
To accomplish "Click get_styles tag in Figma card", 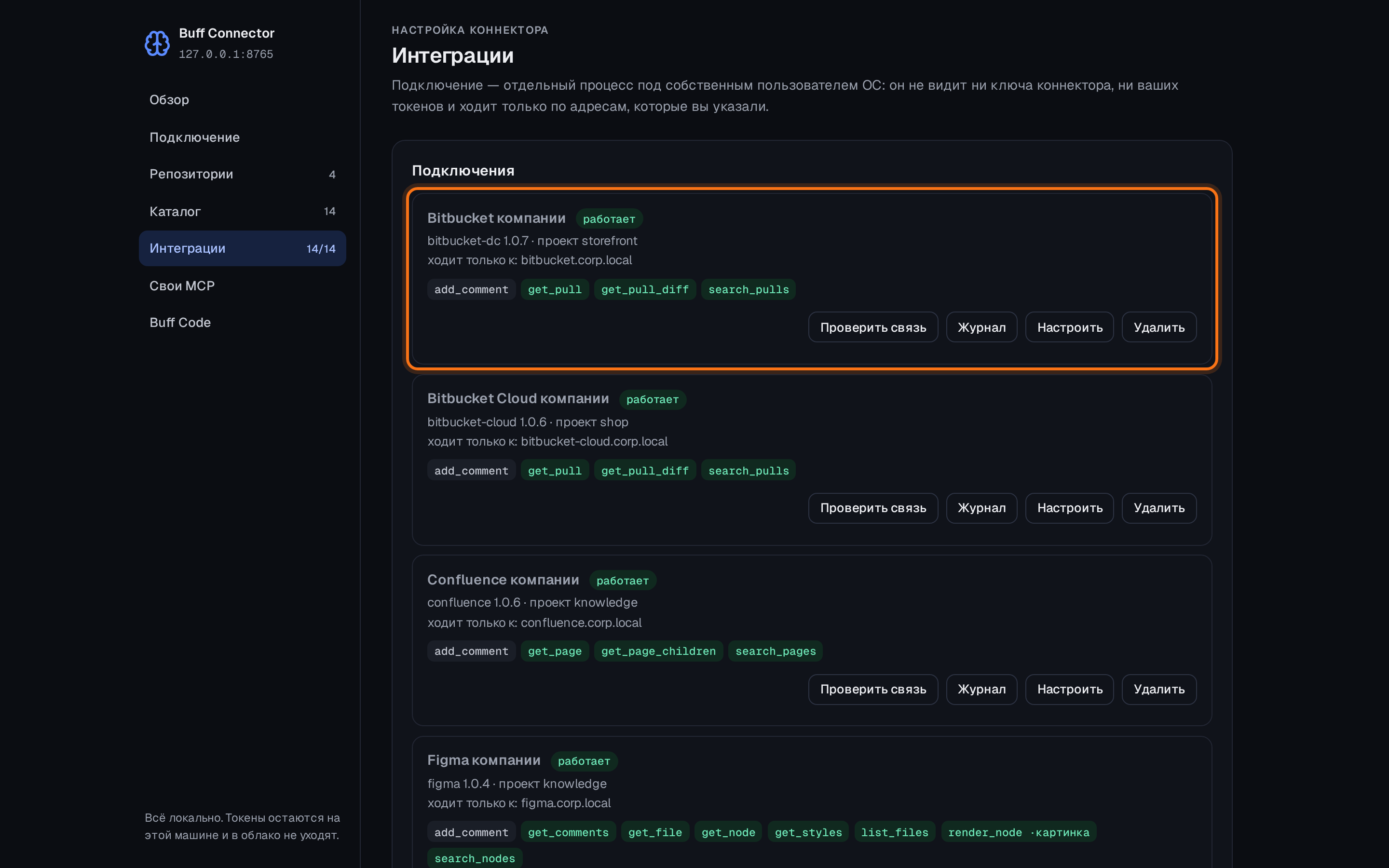I will point(808,832).
